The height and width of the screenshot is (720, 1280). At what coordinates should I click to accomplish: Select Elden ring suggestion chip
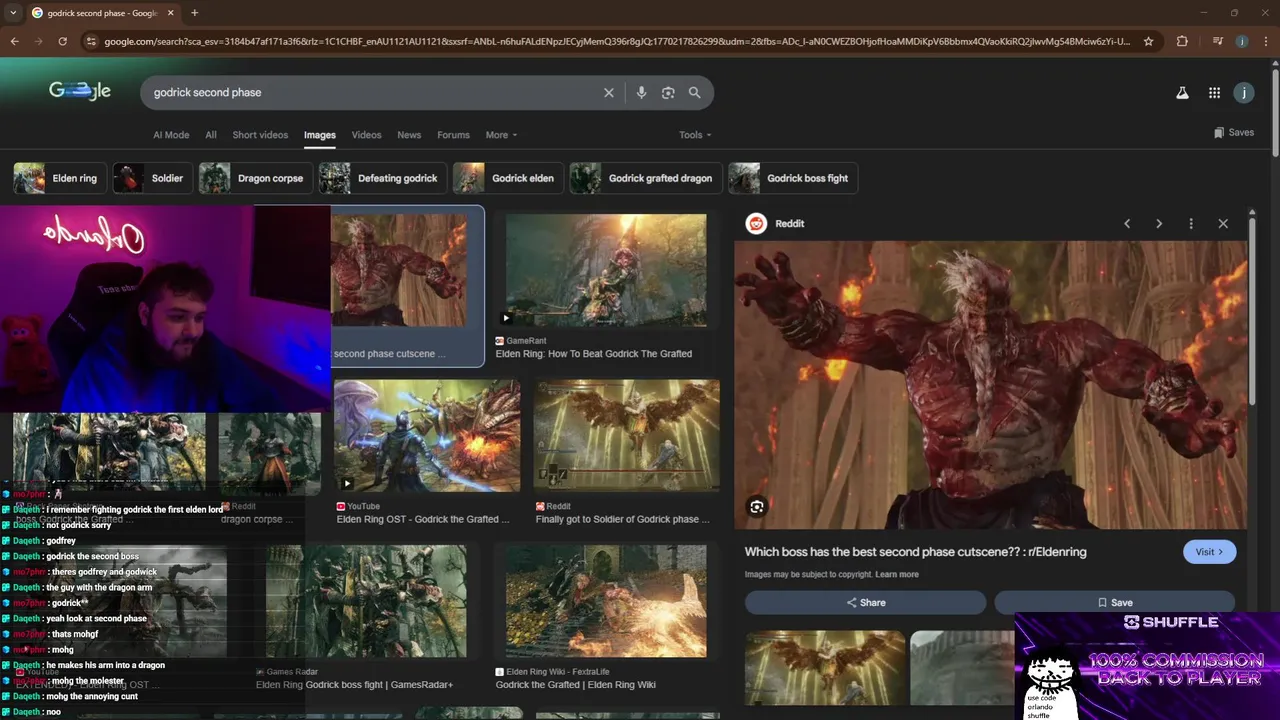[59, 178]
